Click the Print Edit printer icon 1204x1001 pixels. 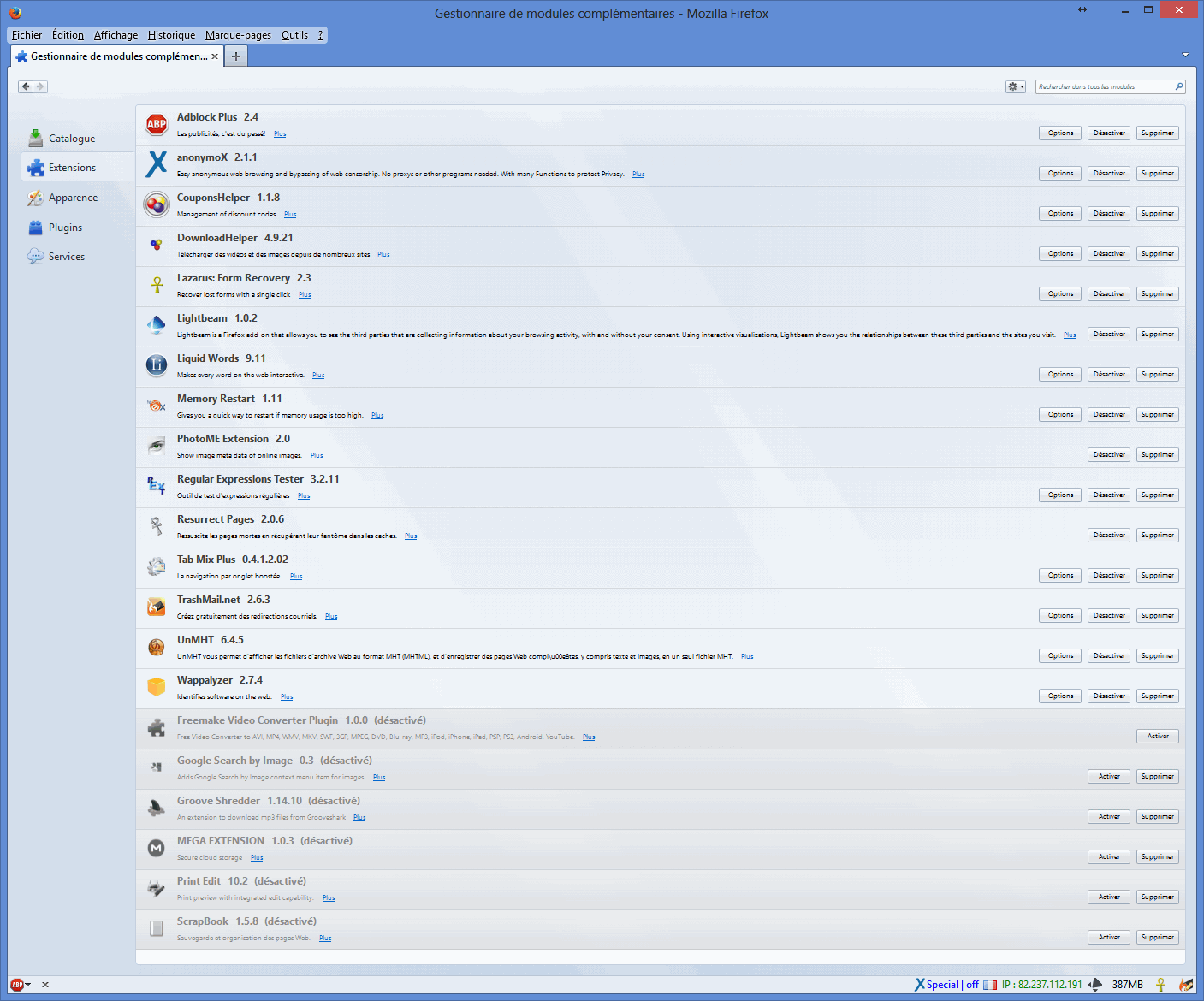click(157, 888)
